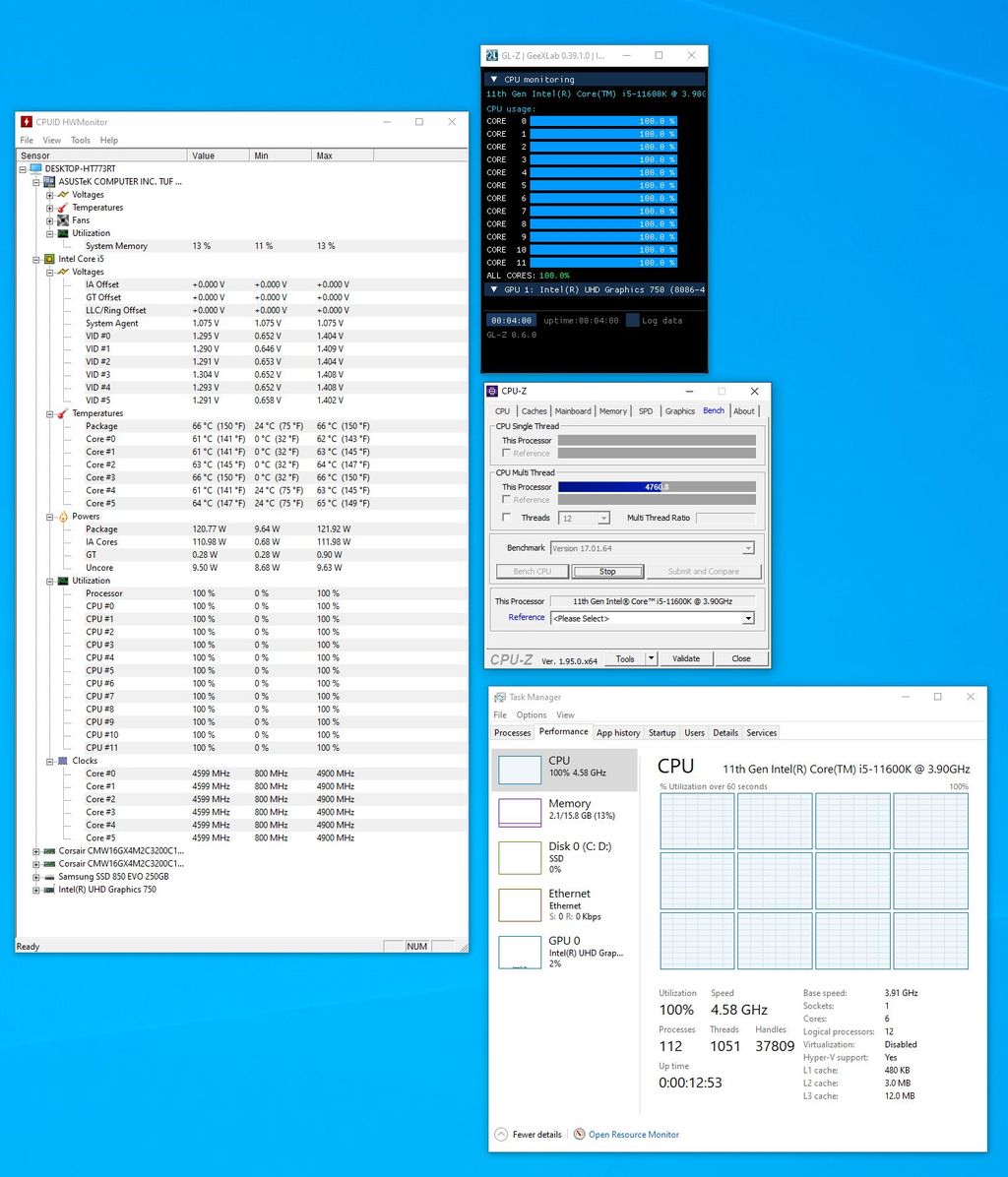1008x1177 pixels.
Task: Open the Services tab in Task Manager
Action: pyautogui.click(x=762, y=732)
